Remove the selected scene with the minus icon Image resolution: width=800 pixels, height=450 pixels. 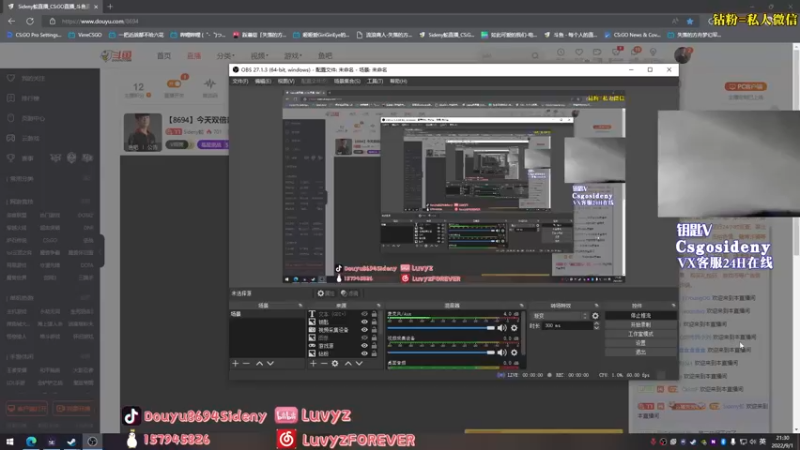246,363
